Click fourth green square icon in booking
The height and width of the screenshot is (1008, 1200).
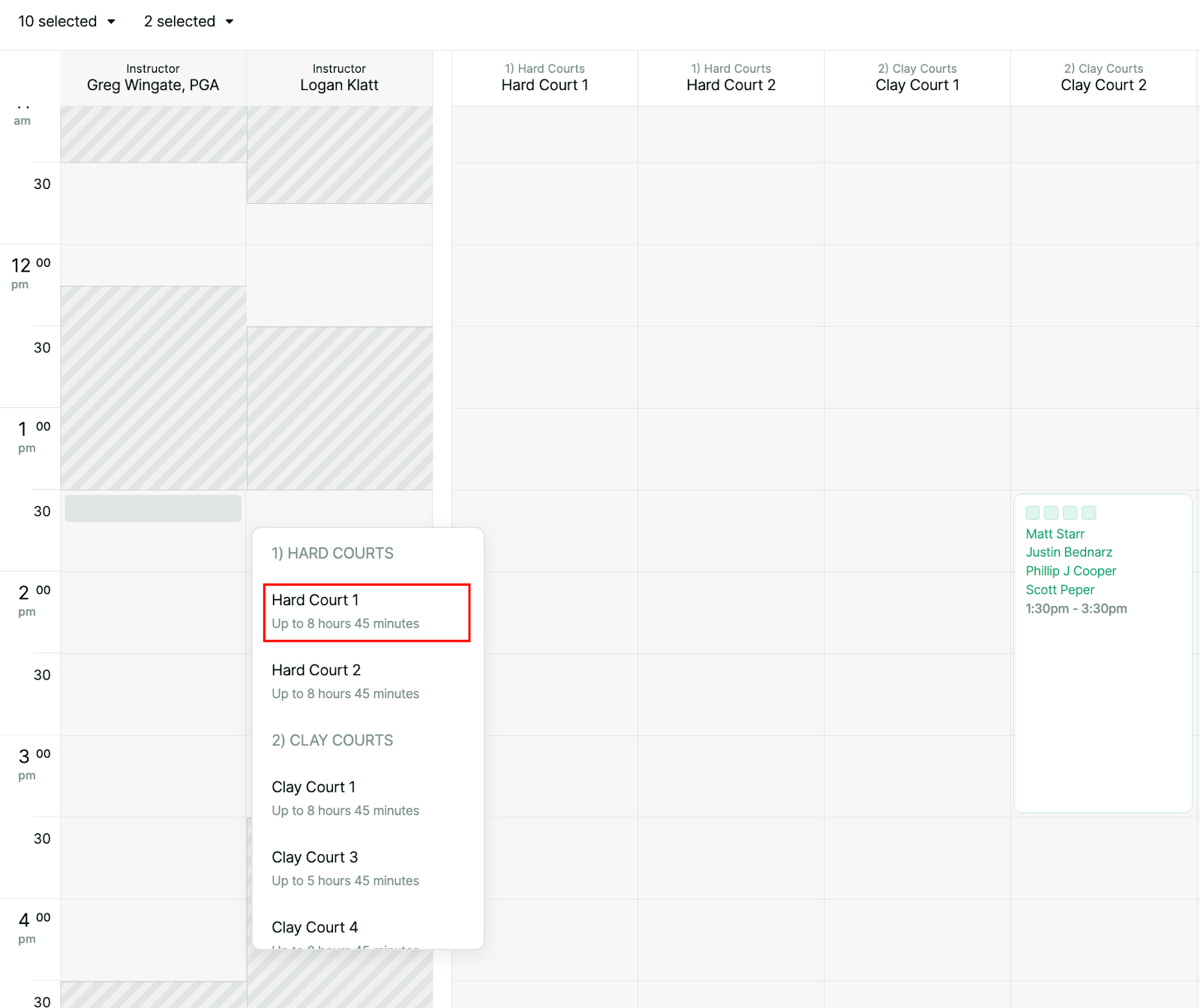[1089, 513]
